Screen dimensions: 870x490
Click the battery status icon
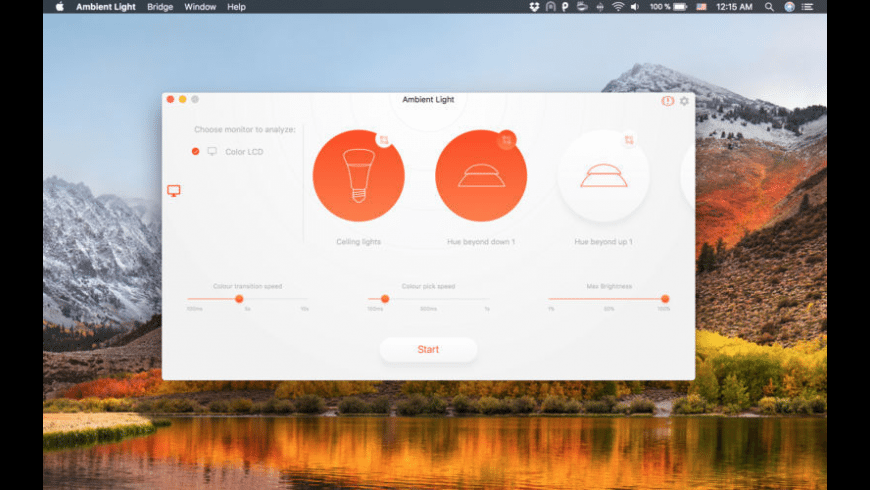click(680, 7)
